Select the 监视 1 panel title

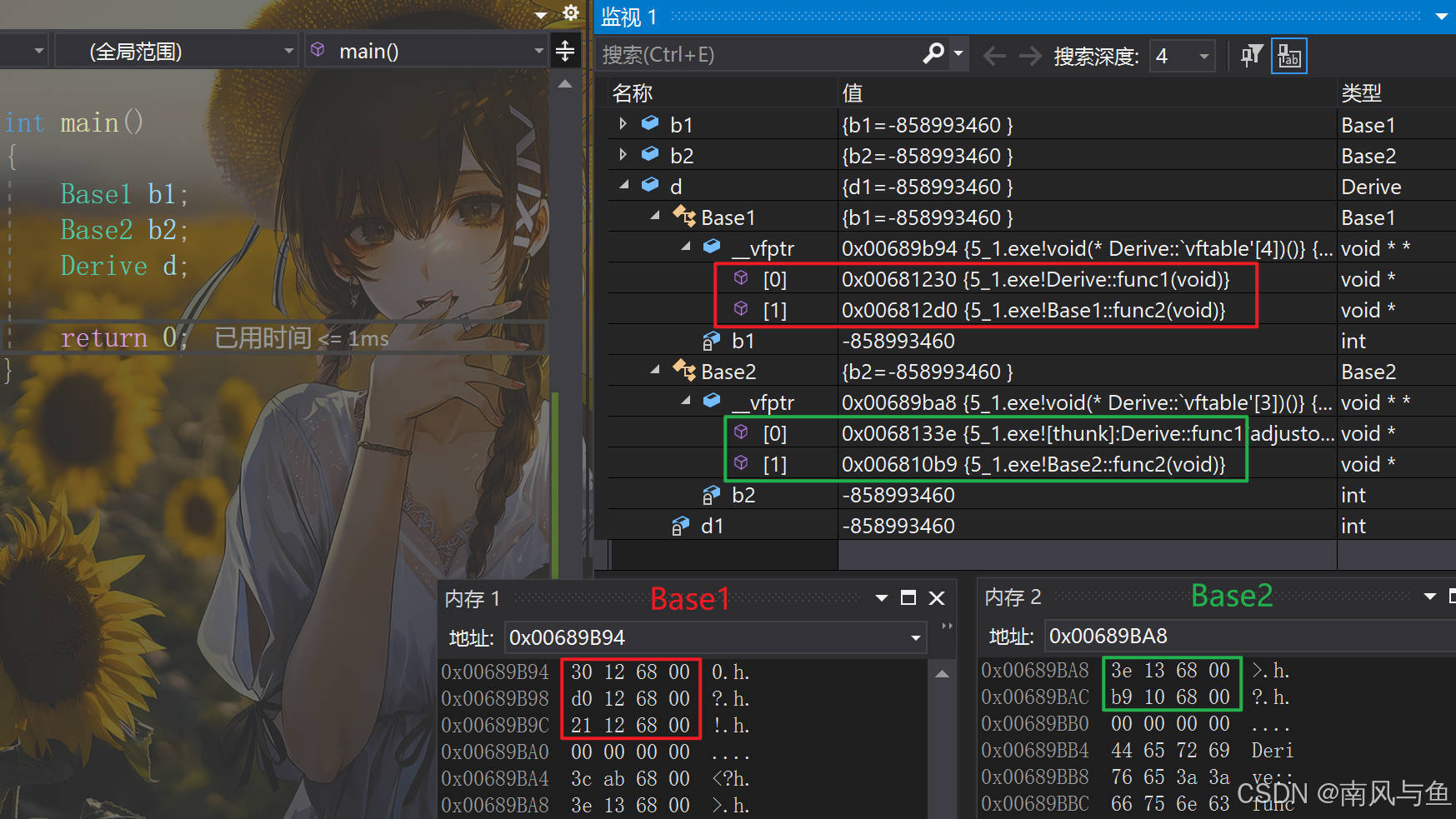(629, 17)
